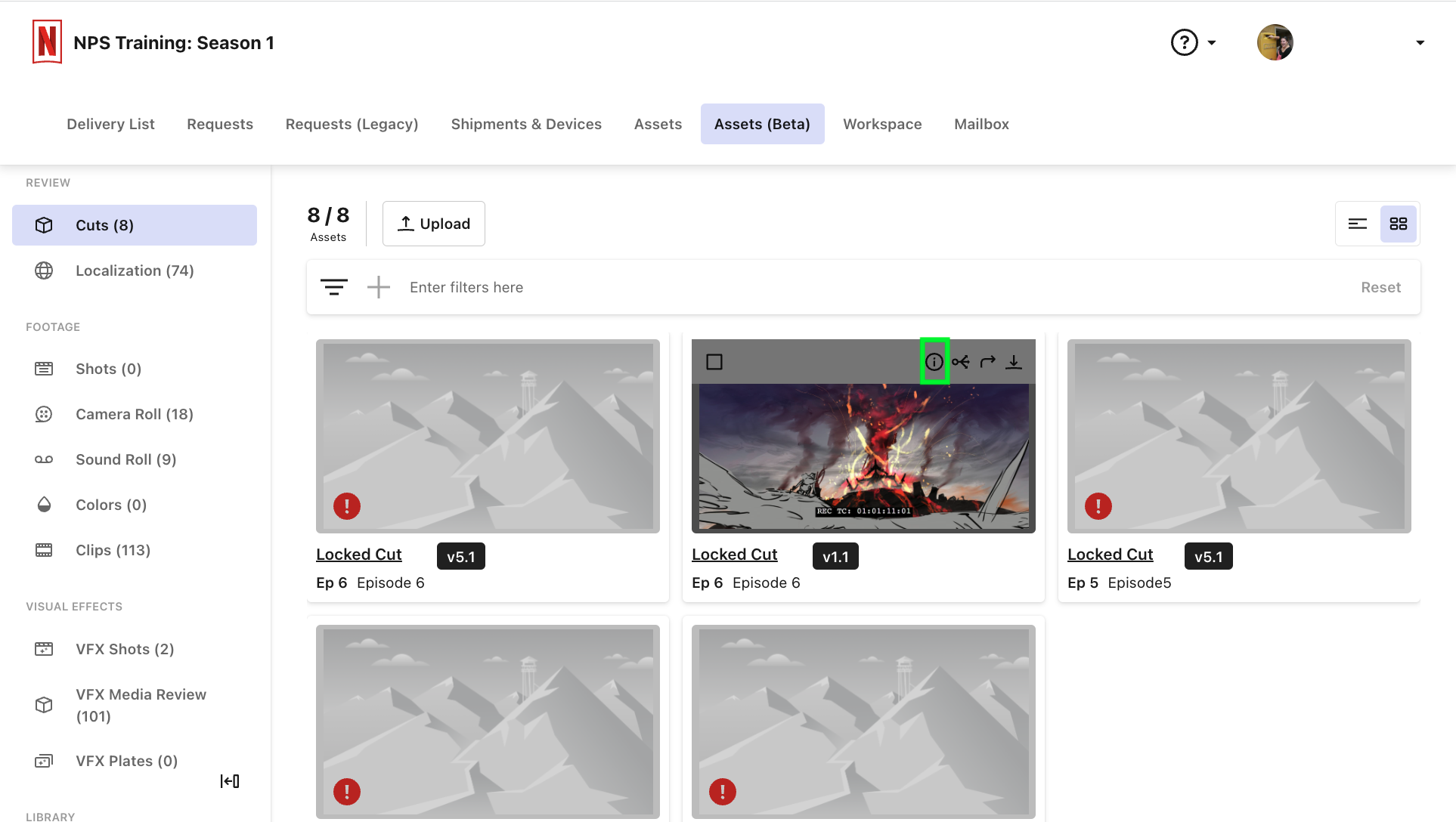Click the share nodes icon on v1.1 cut

pos(961,362)
